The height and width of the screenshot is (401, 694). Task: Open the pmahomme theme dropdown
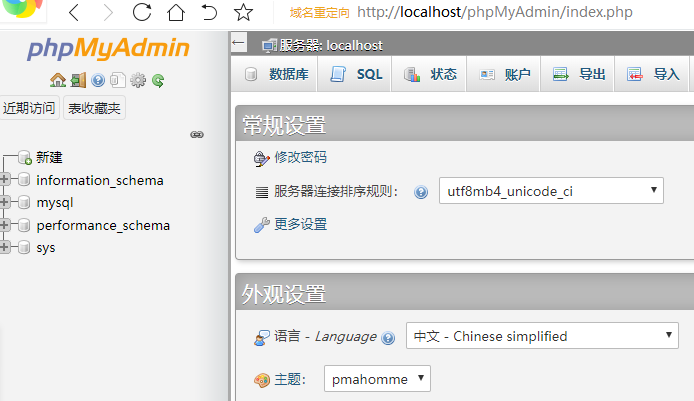click(x=377, y=378)
